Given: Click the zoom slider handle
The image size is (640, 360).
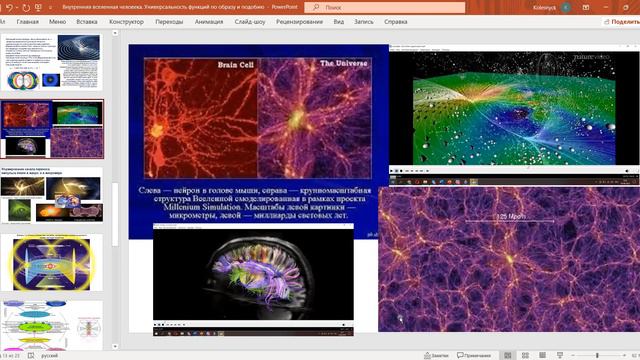Looking at the screenshot, I should click(x=597, y=356).
